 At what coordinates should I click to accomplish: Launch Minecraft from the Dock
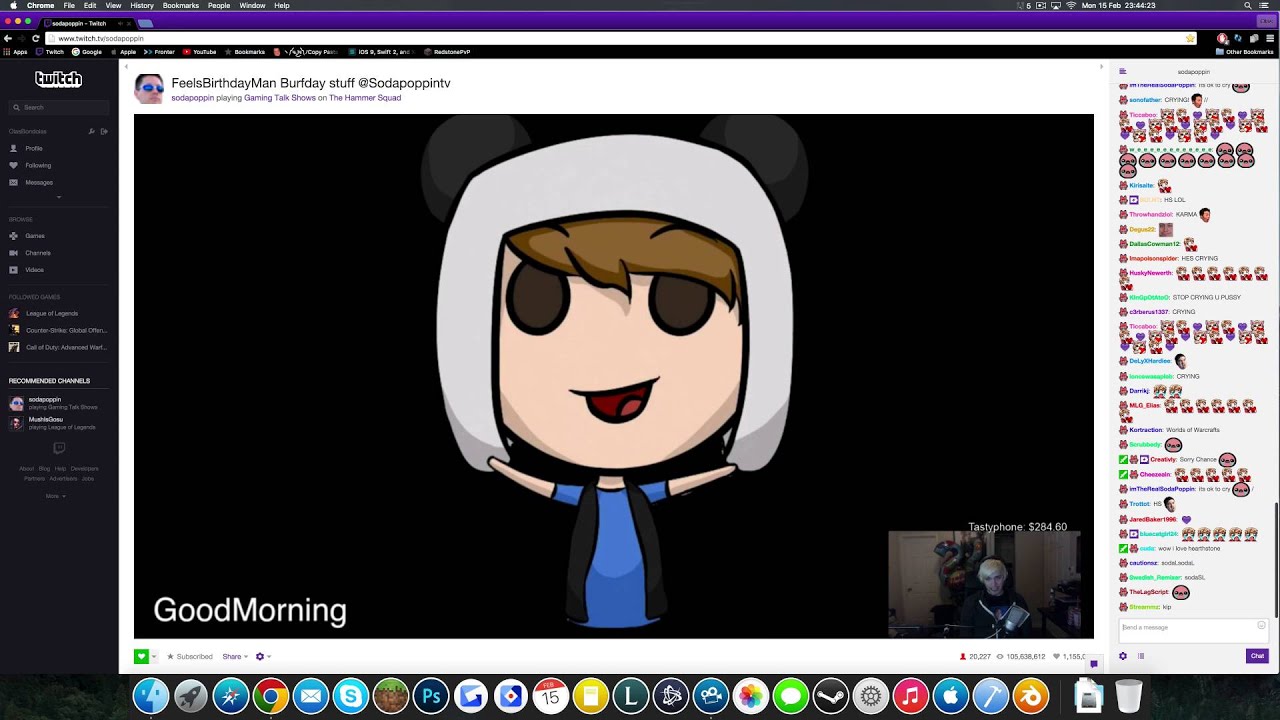click(x=391, y=696)
